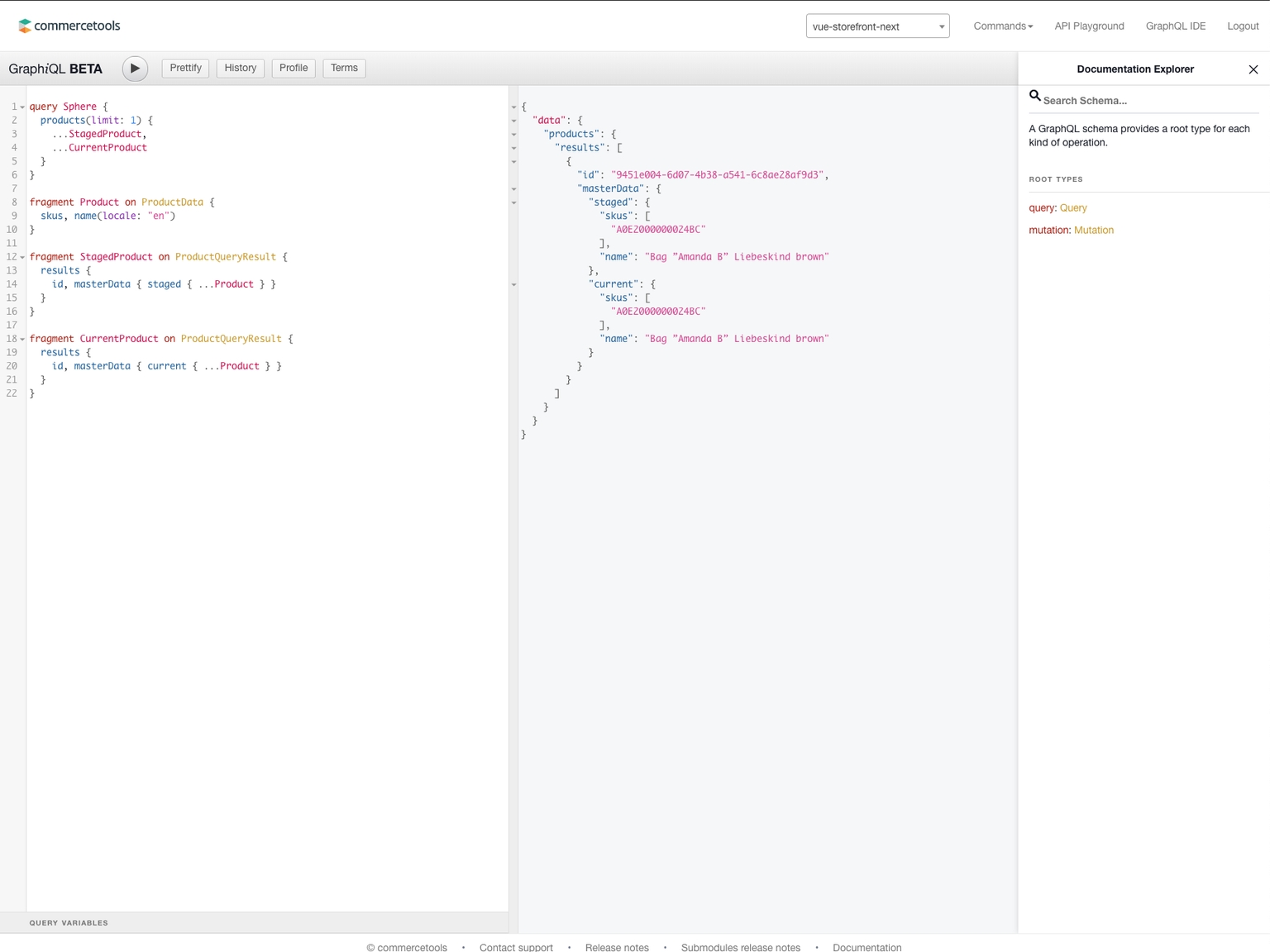Collapse the "current" object in response
Viewport: 1270px width, 952px height.
point(513,284)
